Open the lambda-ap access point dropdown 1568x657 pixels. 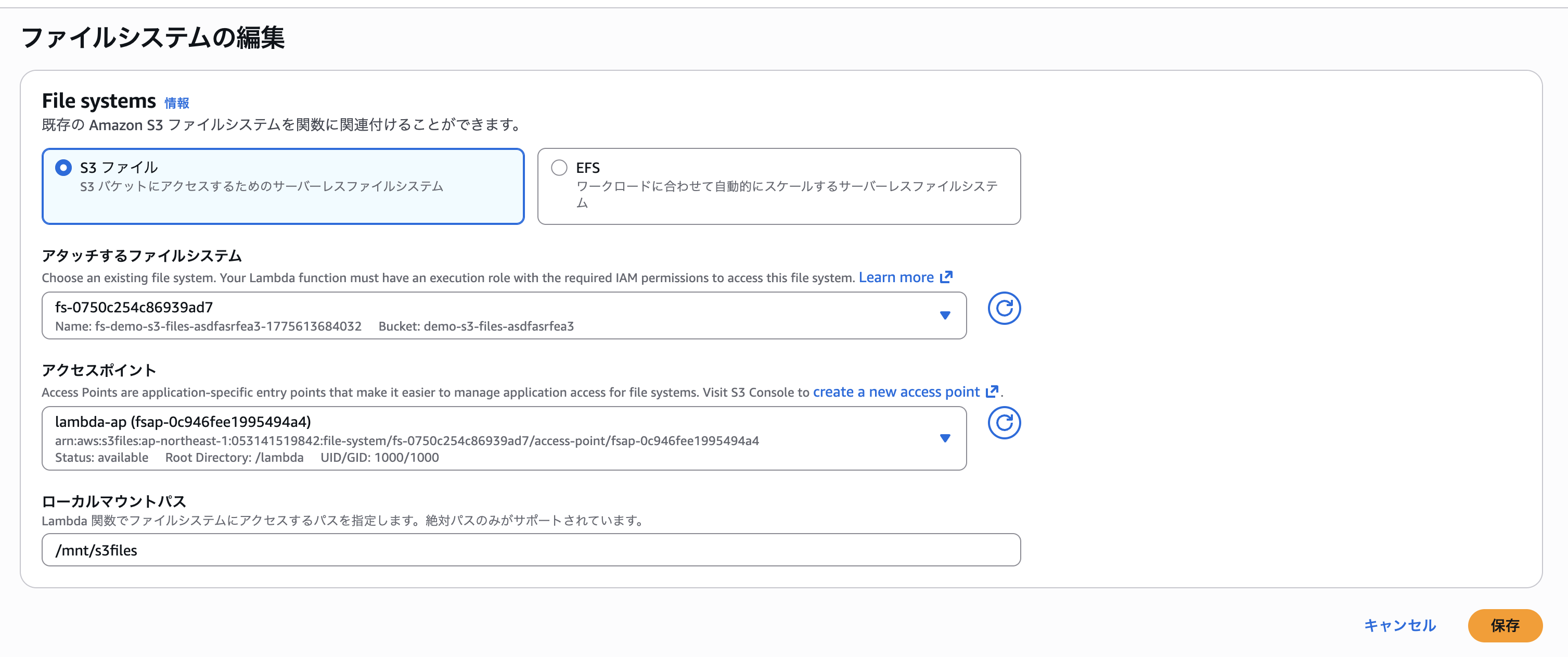click(x=487, y=437)
